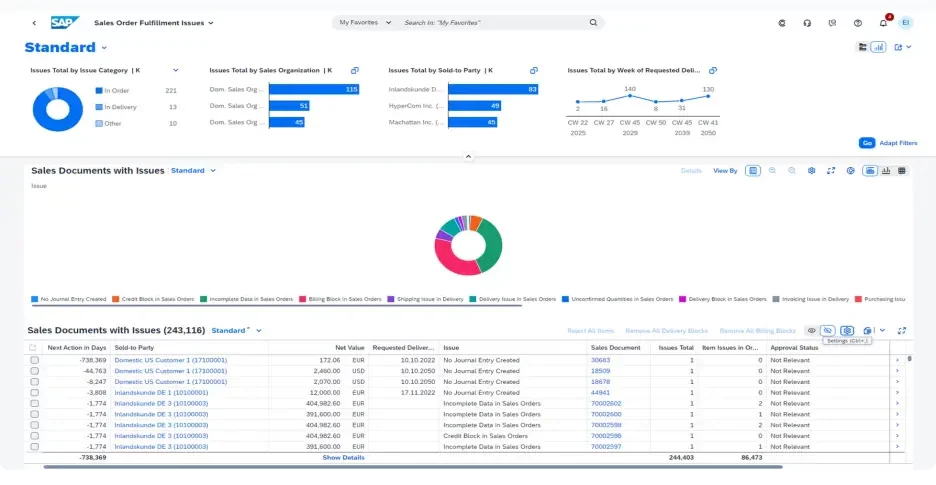Zoom out on the chart

[792, 171]
